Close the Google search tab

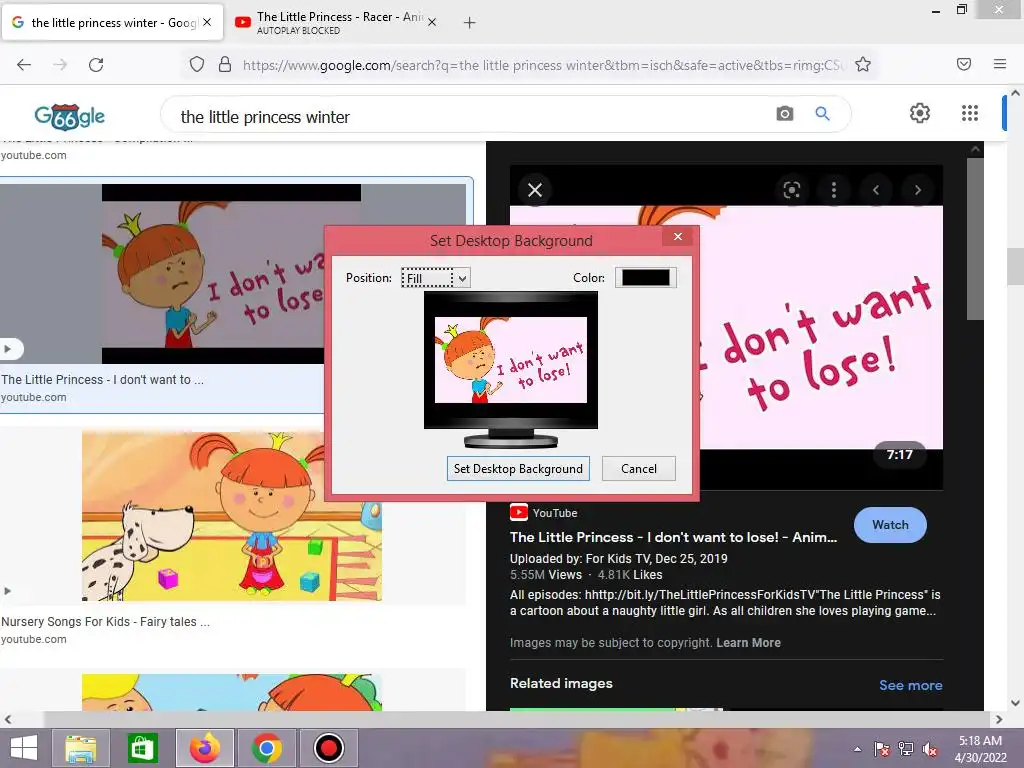click(x=207, y=22)
